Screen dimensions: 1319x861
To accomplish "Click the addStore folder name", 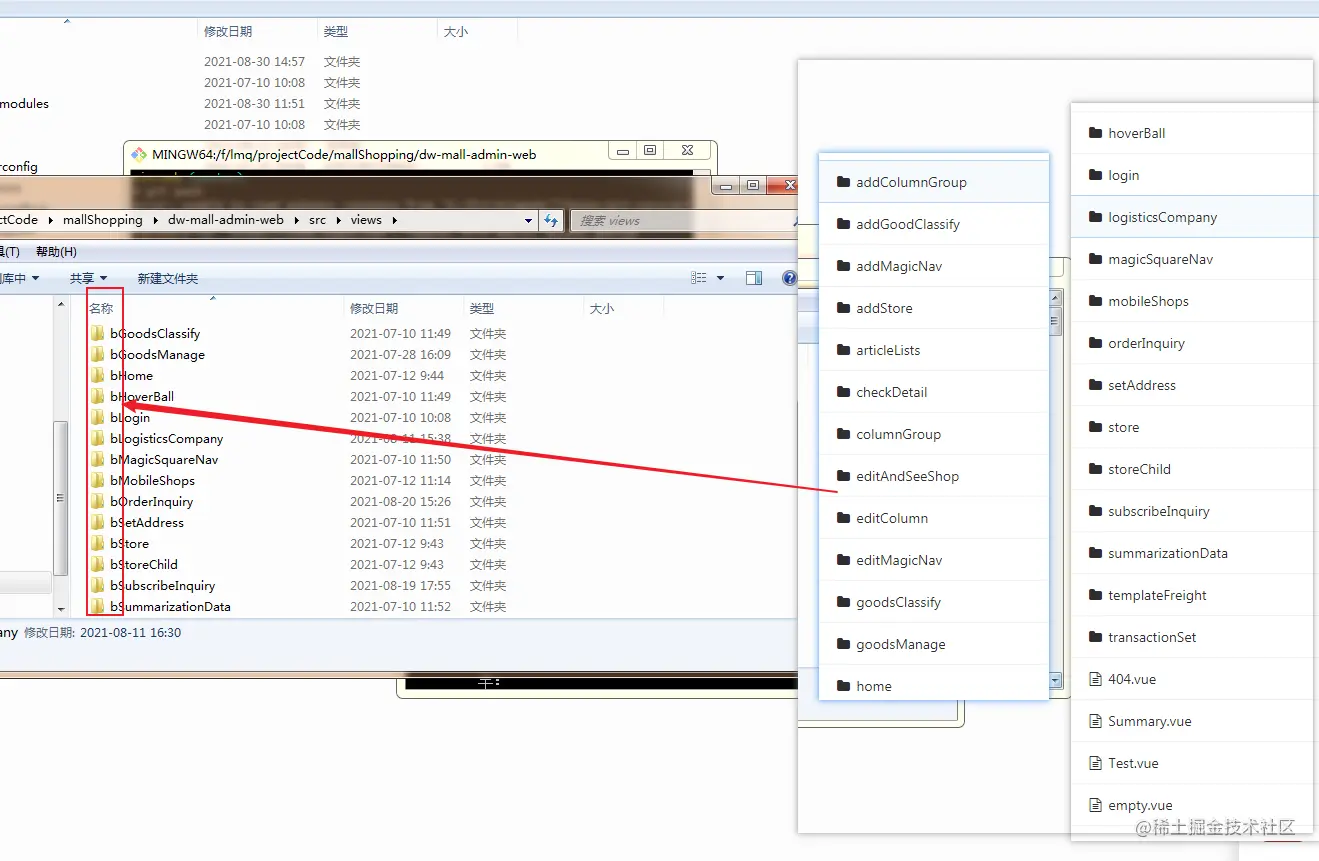I will [x=885, y=309].
